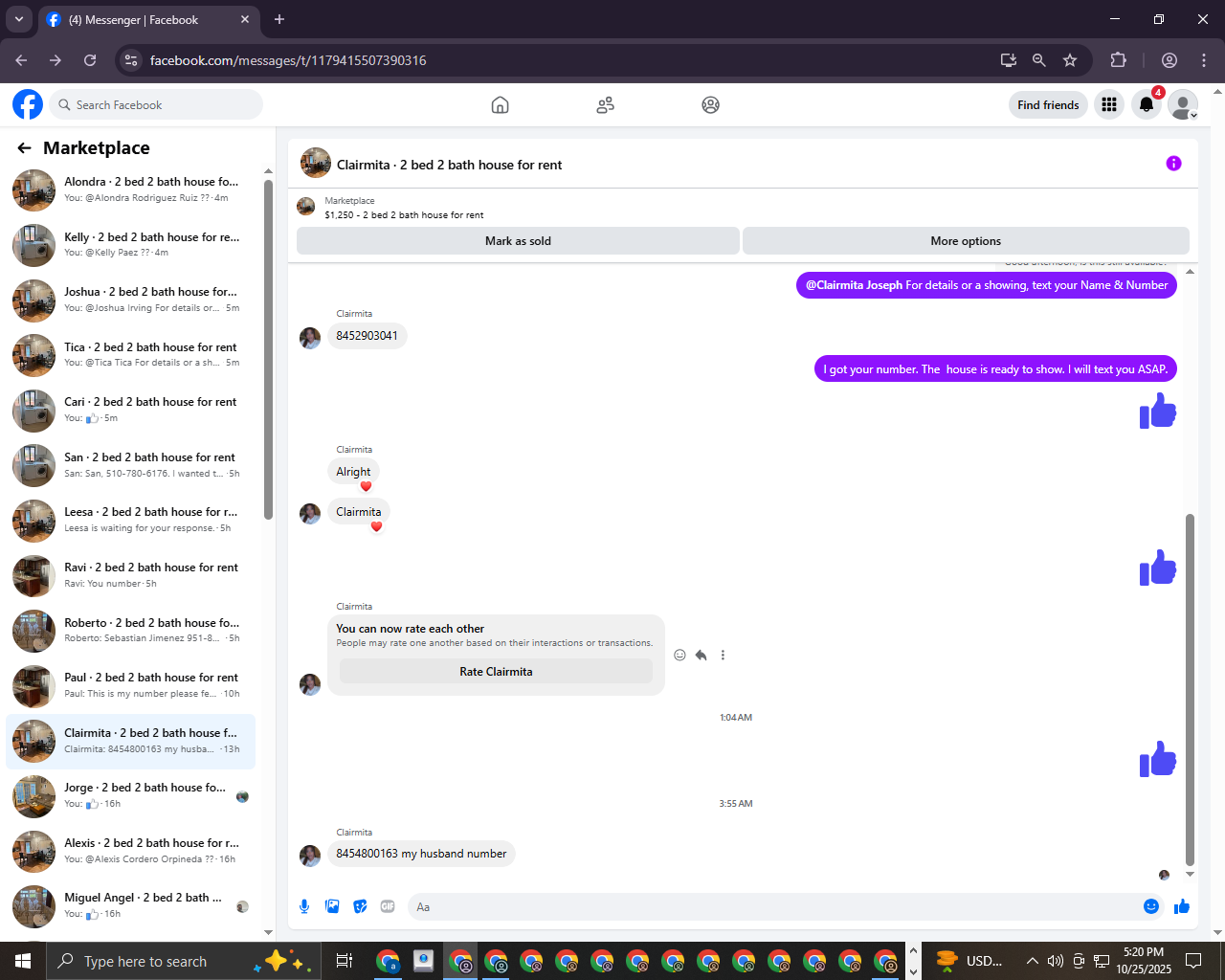Image resolution: width=1225 pixels, height=980 pixels.
Task: Open emoji picker in message box
Action: (x=1151, y=906)
